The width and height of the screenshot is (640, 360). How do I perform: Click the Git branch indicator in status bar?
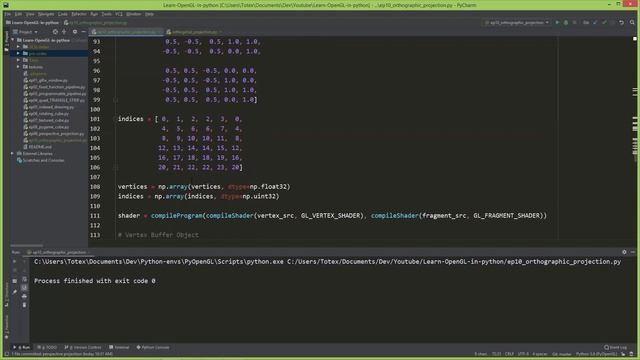click(x=562, y=354)
